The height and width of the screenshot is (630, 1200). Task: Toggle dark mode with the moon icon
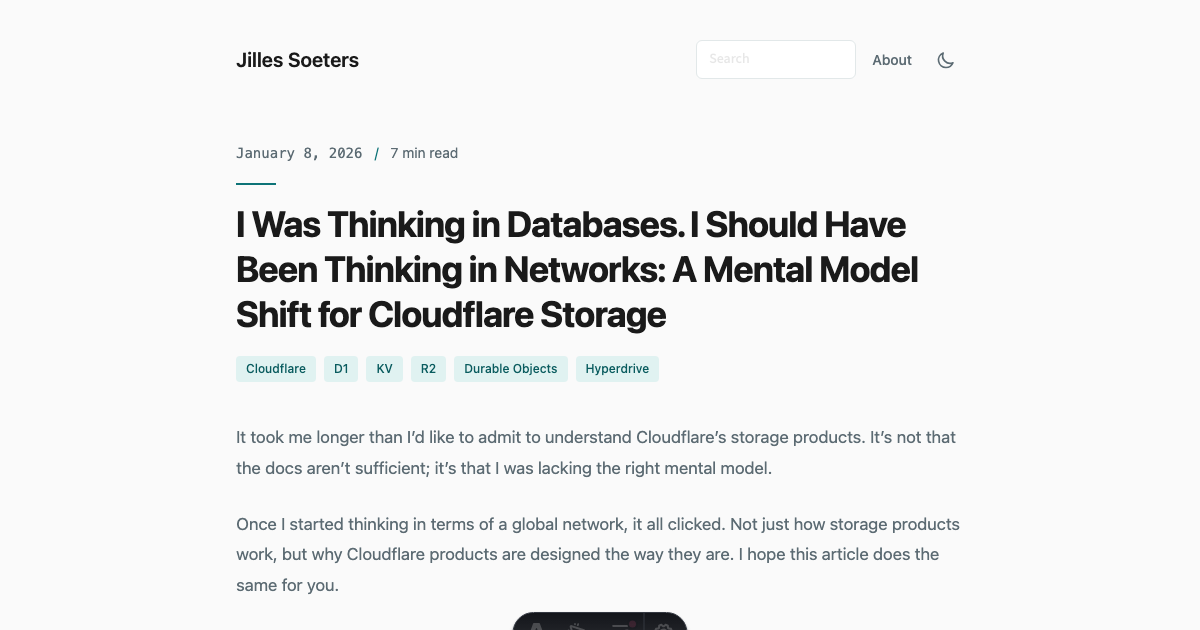[x=945, y=60]
